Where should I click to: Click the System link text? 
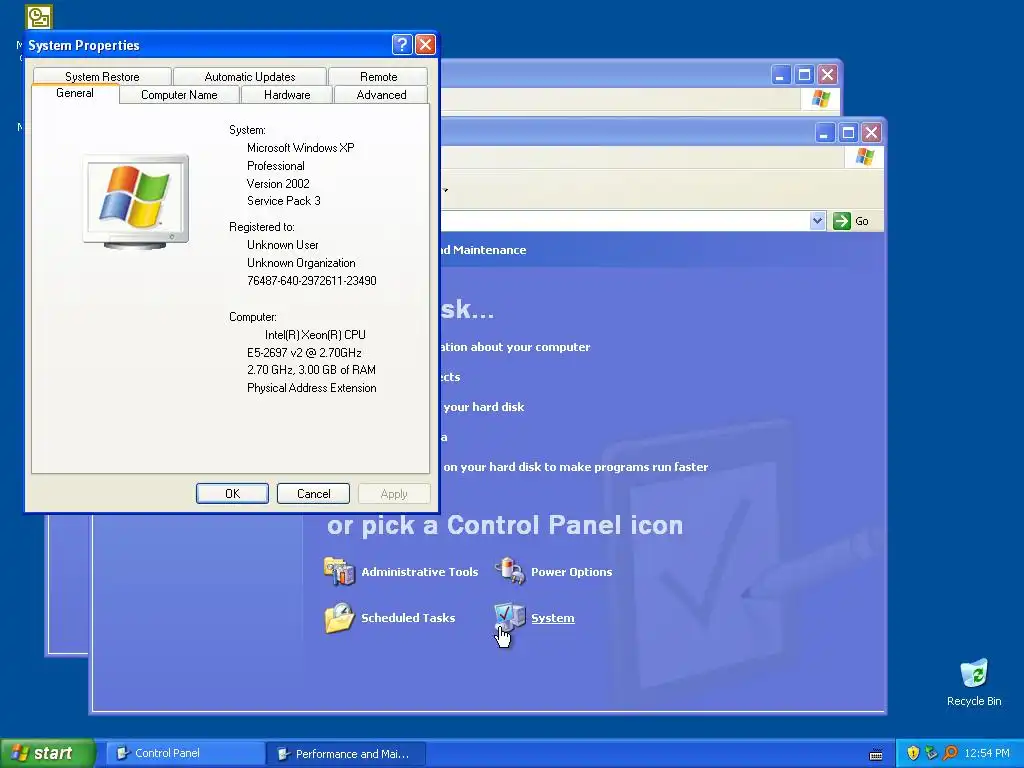(x=552, y=618)
